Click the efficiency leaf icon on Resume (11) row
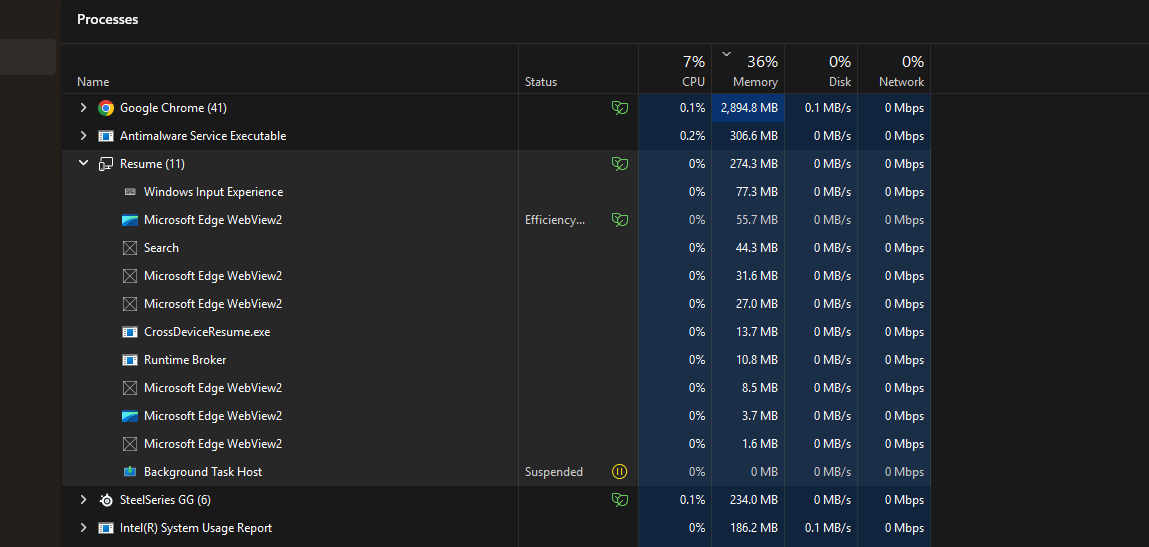The width and height of the screenshot is (1149, 547). (x=620, y=164)
